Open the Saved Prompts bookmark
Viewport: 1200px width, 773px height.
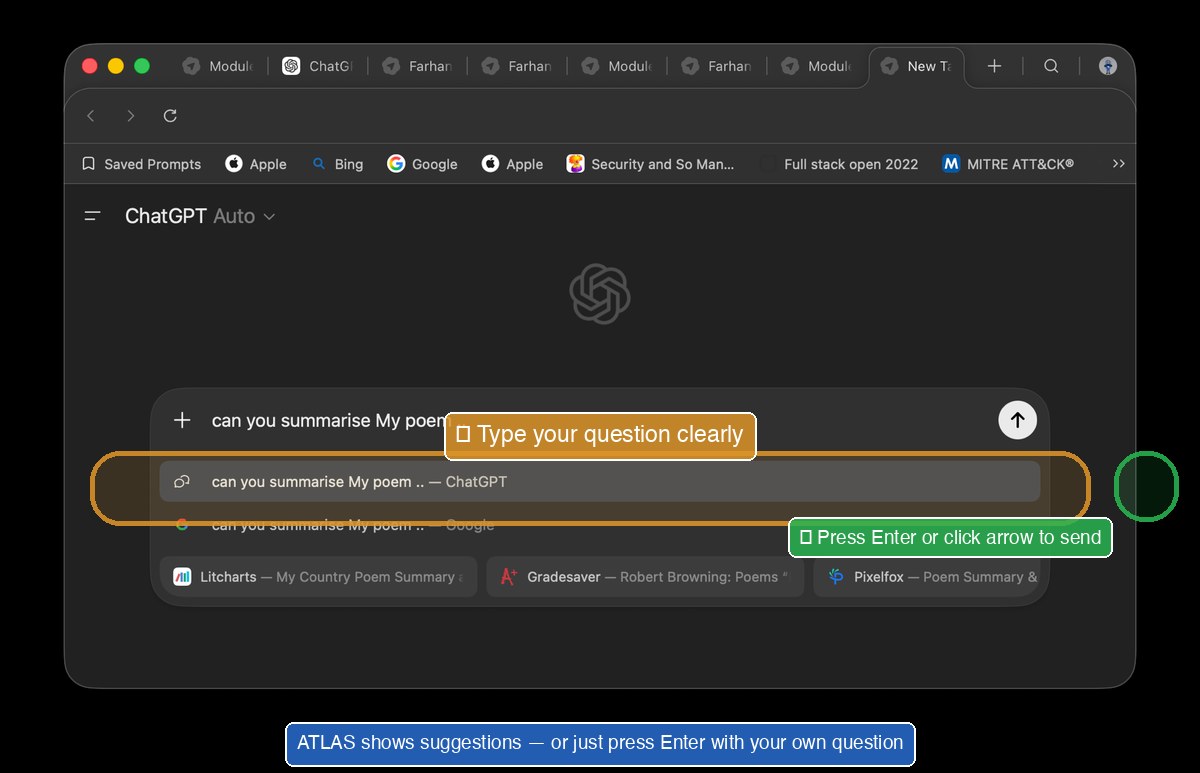coord(141,164)
